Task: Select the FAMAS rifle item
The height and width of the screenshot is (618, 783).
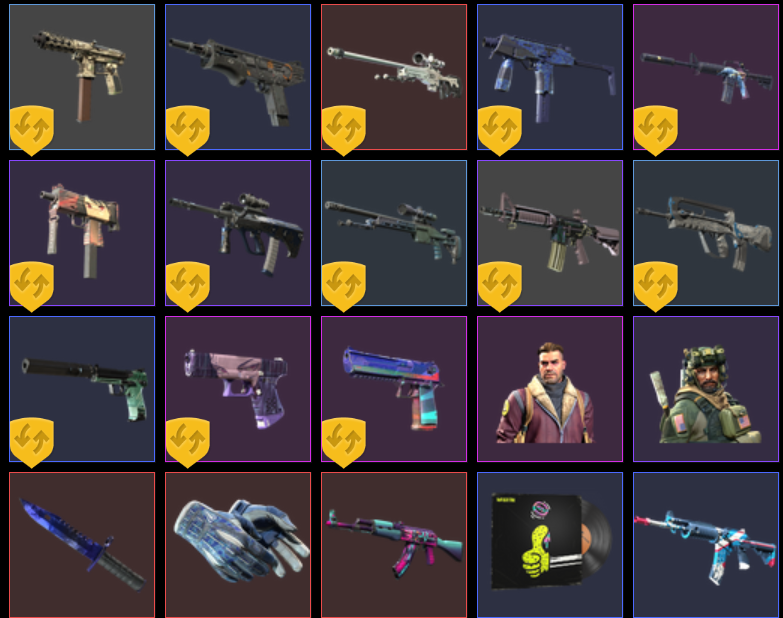Action: click(706, 233)
